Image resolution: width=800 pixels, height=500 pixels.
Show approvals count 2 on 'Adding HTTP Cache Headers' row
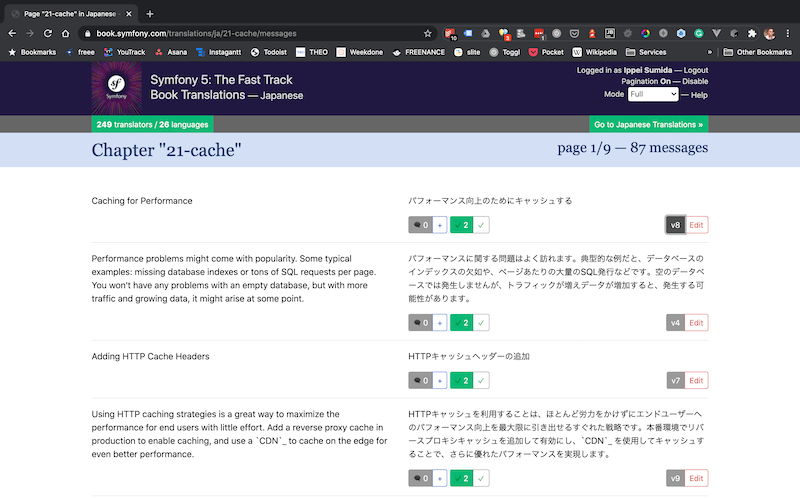tap(462, 381)
